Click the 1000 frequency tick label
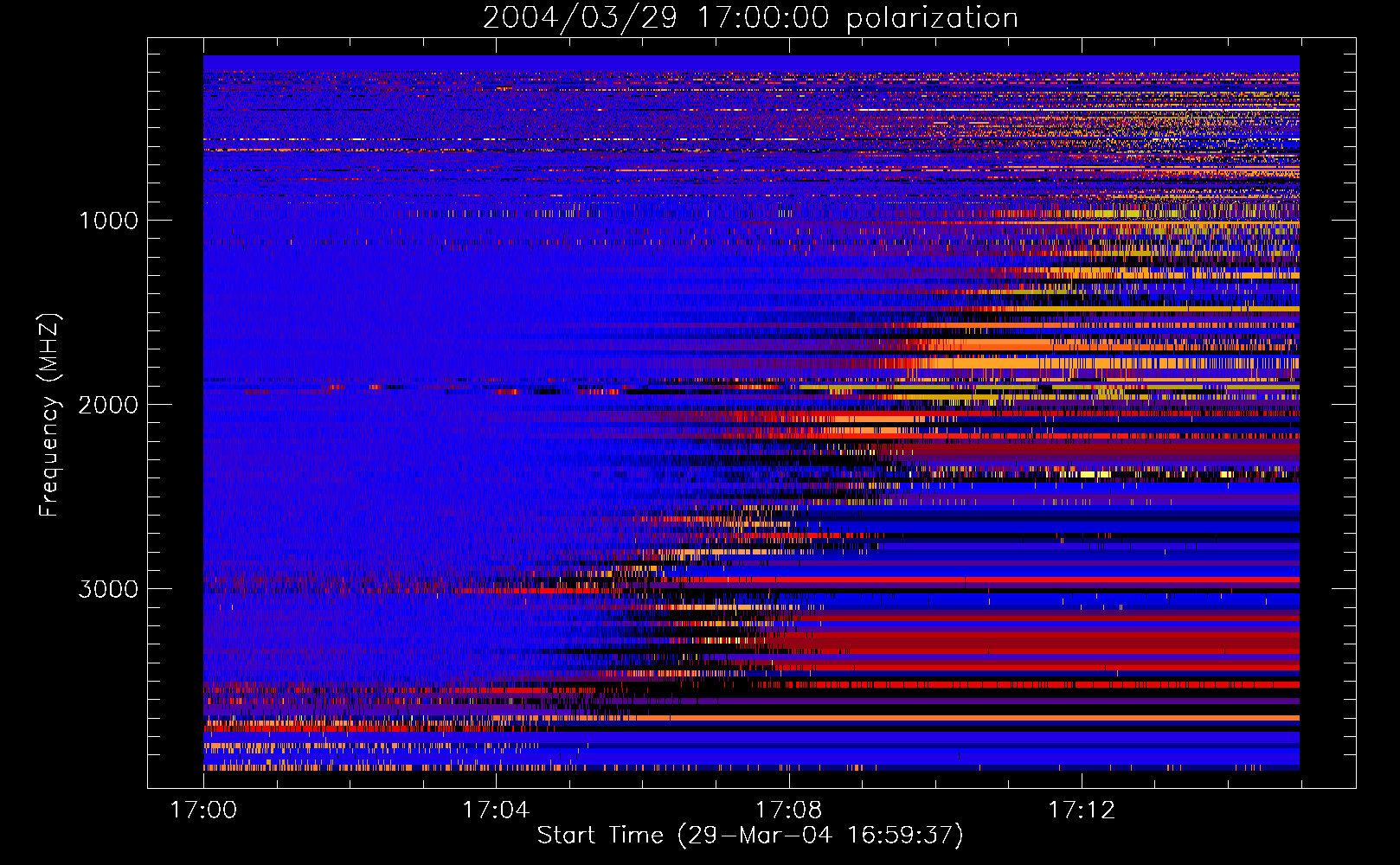The height and width of the screenshot is (865, 1400). (x=108, y=221)
